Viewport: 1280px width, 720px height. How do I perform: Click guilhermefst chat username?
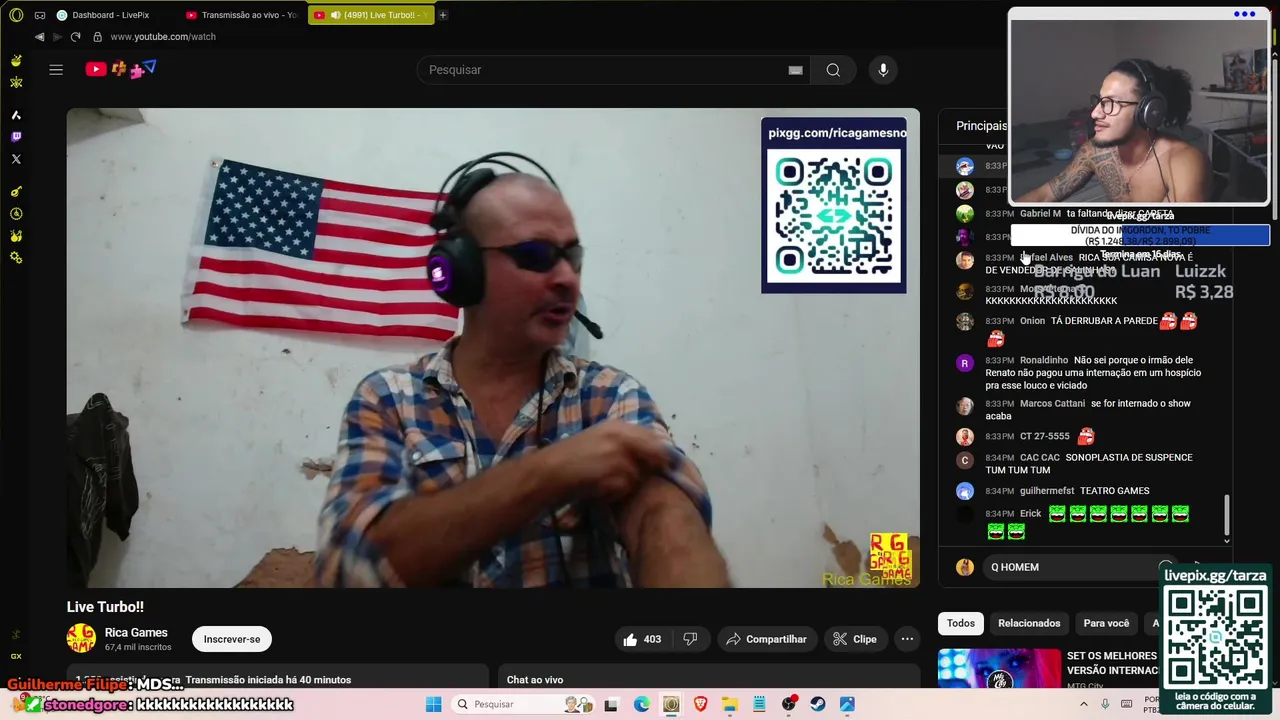1047,491
